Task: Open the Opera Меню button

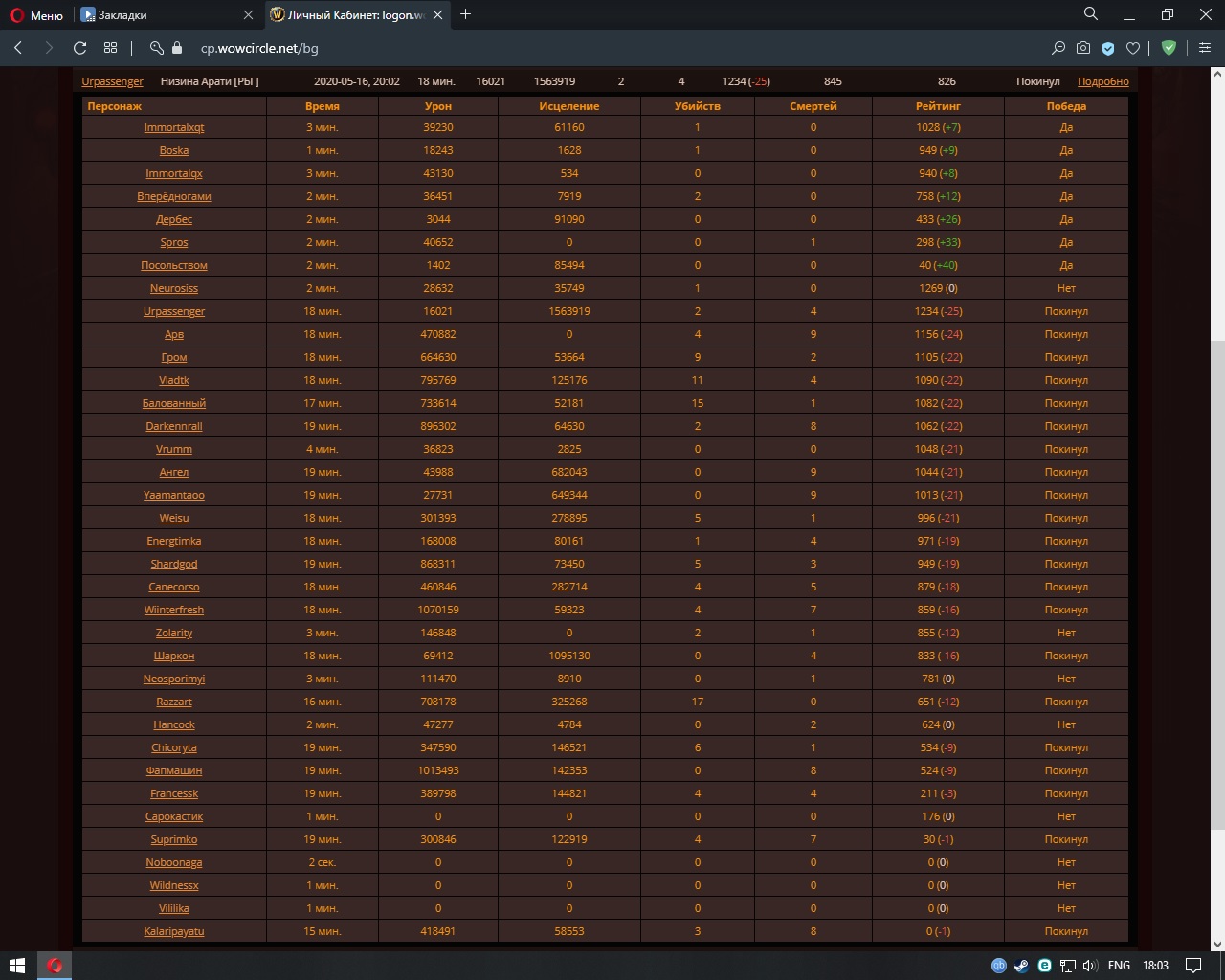Action: tap(35, 15)
